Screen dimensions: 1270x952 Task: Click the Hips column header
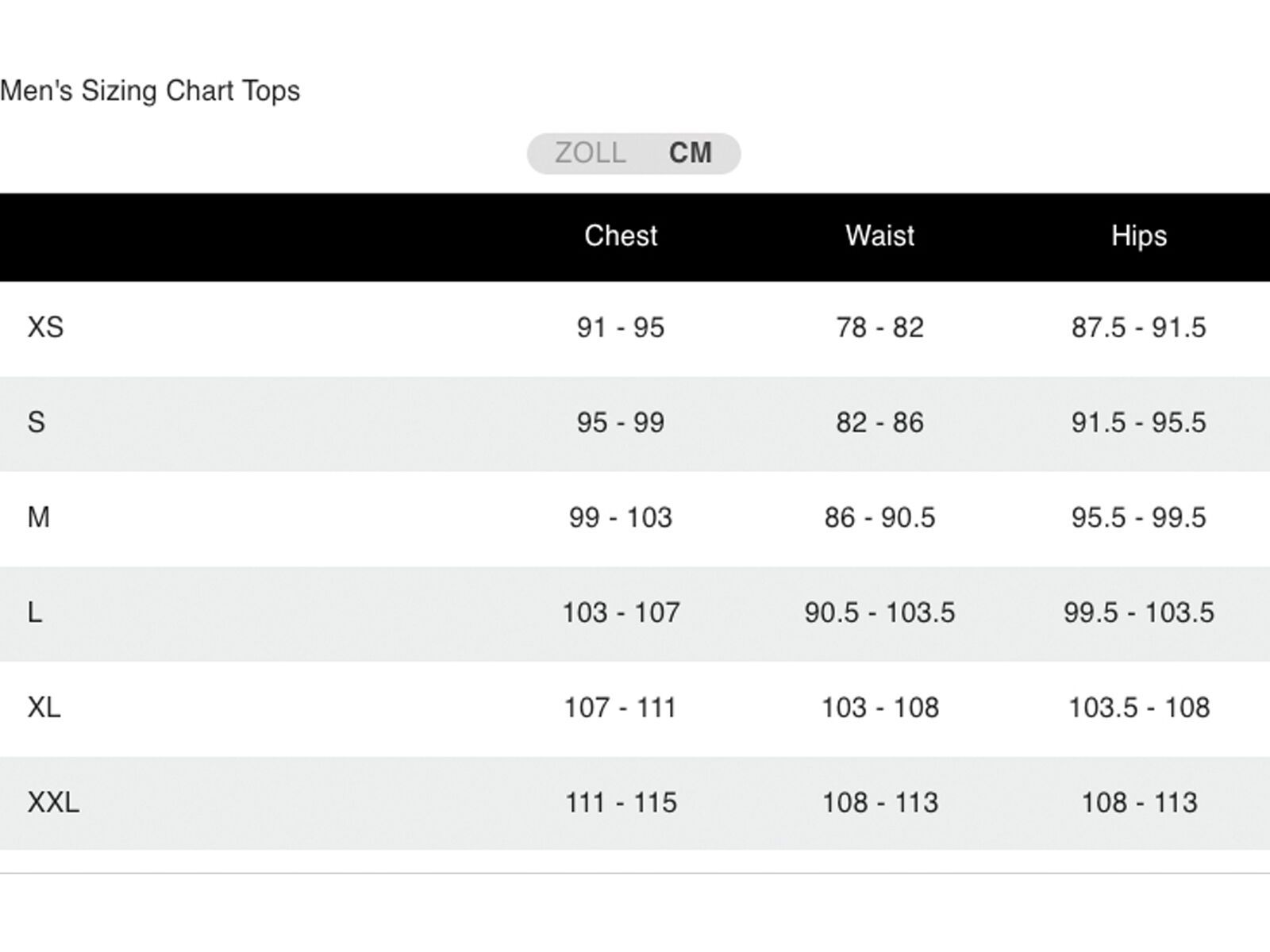coord(1138,236)
